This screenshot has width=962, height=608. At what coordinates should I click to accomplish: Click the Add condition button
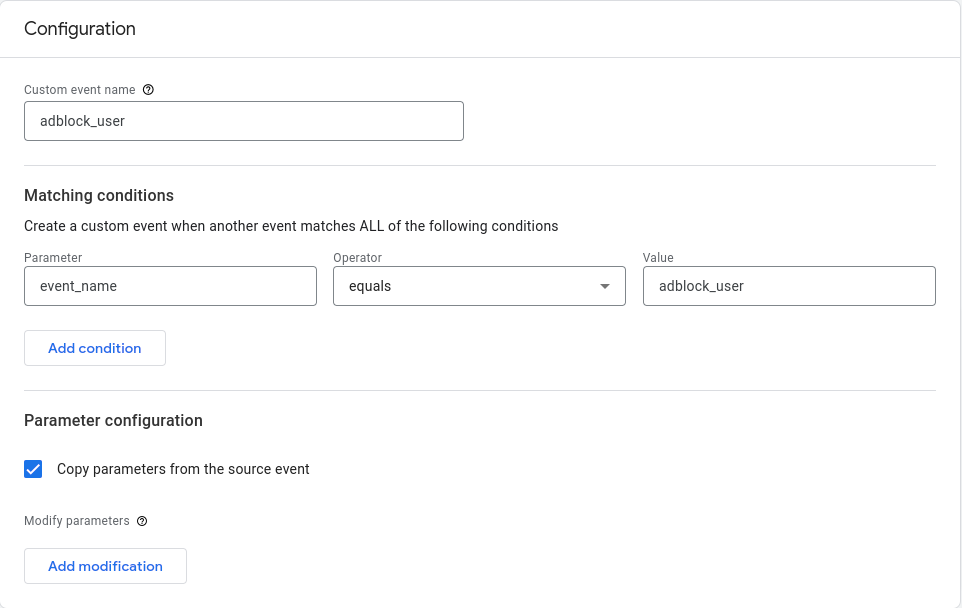point(94,348)
